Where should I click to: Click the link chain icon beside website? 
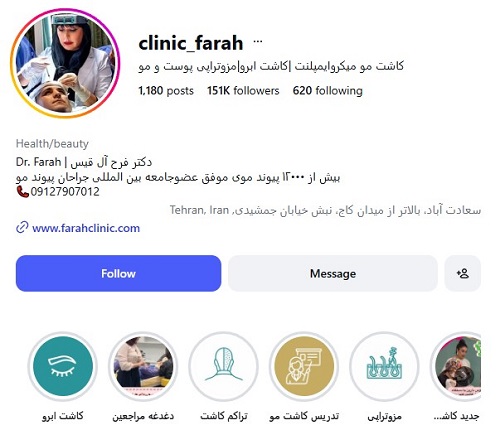pos(22,228)
